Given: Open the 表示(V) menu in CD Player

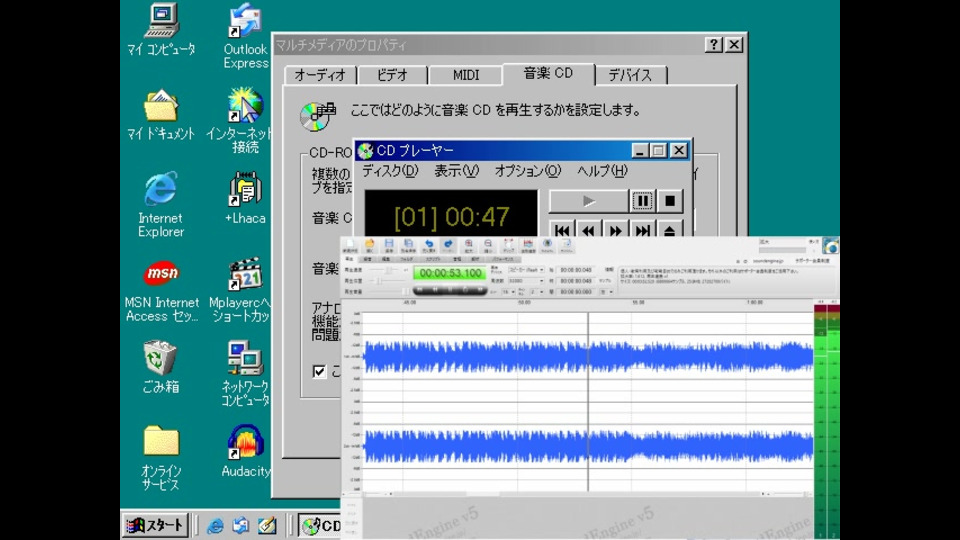Looking at the screenshot, I should click(456, 171).
